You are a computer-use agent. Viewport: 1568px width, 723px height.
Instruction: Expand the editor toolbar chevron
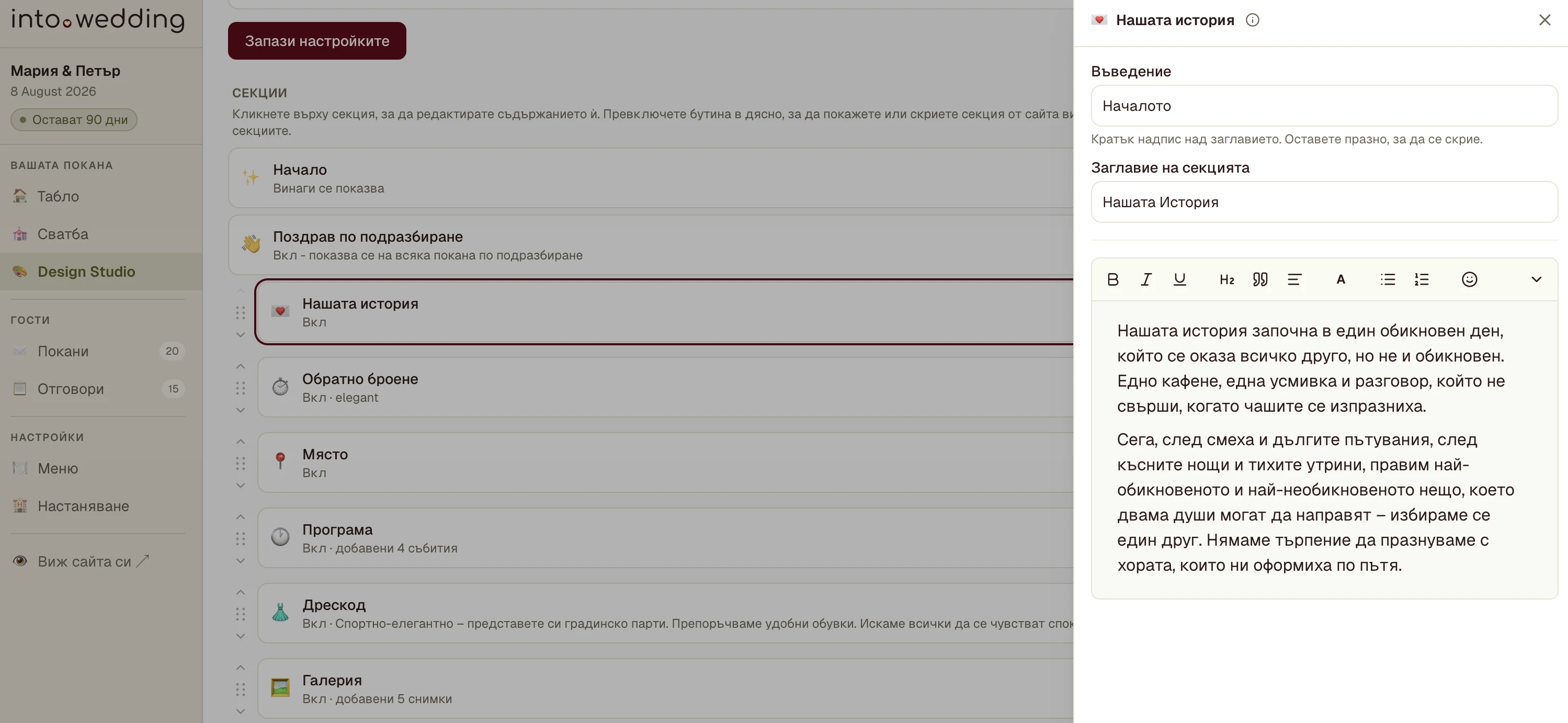[x=1536, y=279]
